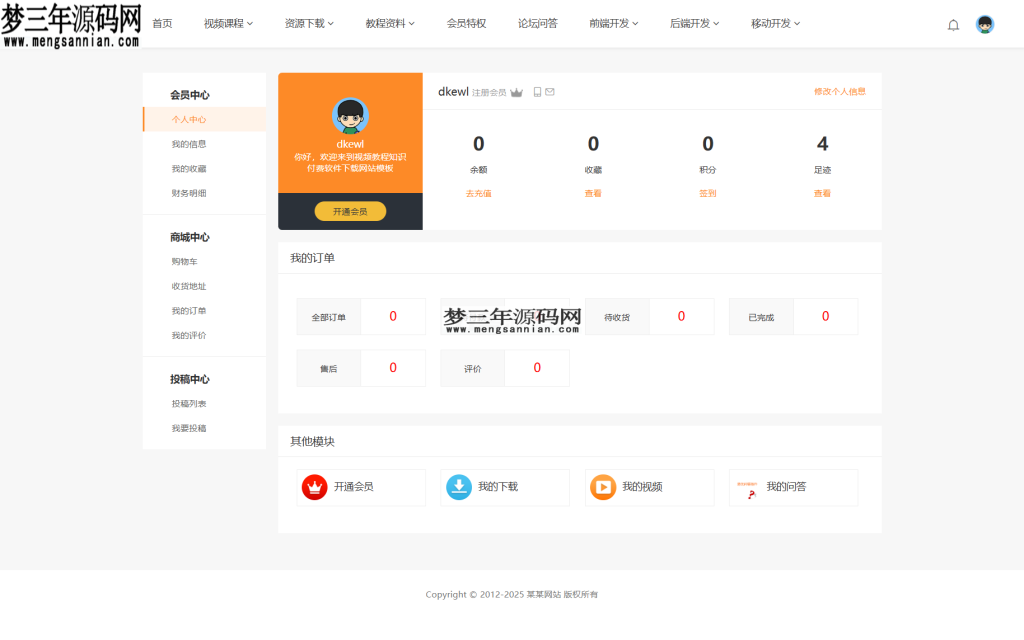Open 修改个人信息 link
The width and height of the screenshot is (1024, 640).
[x=842, y=90]
